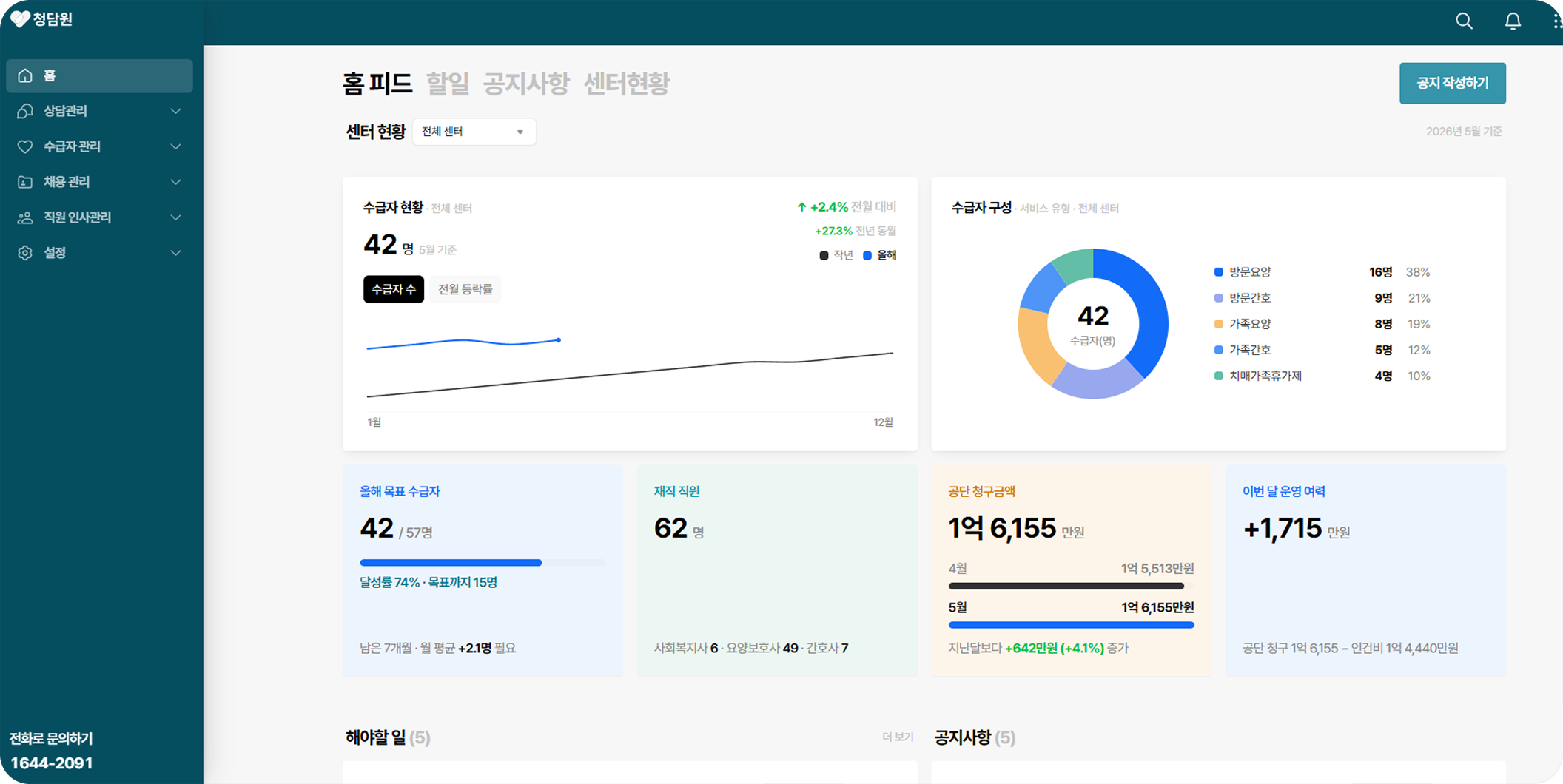Select 홈 in the sidebar

pos(99,75)
